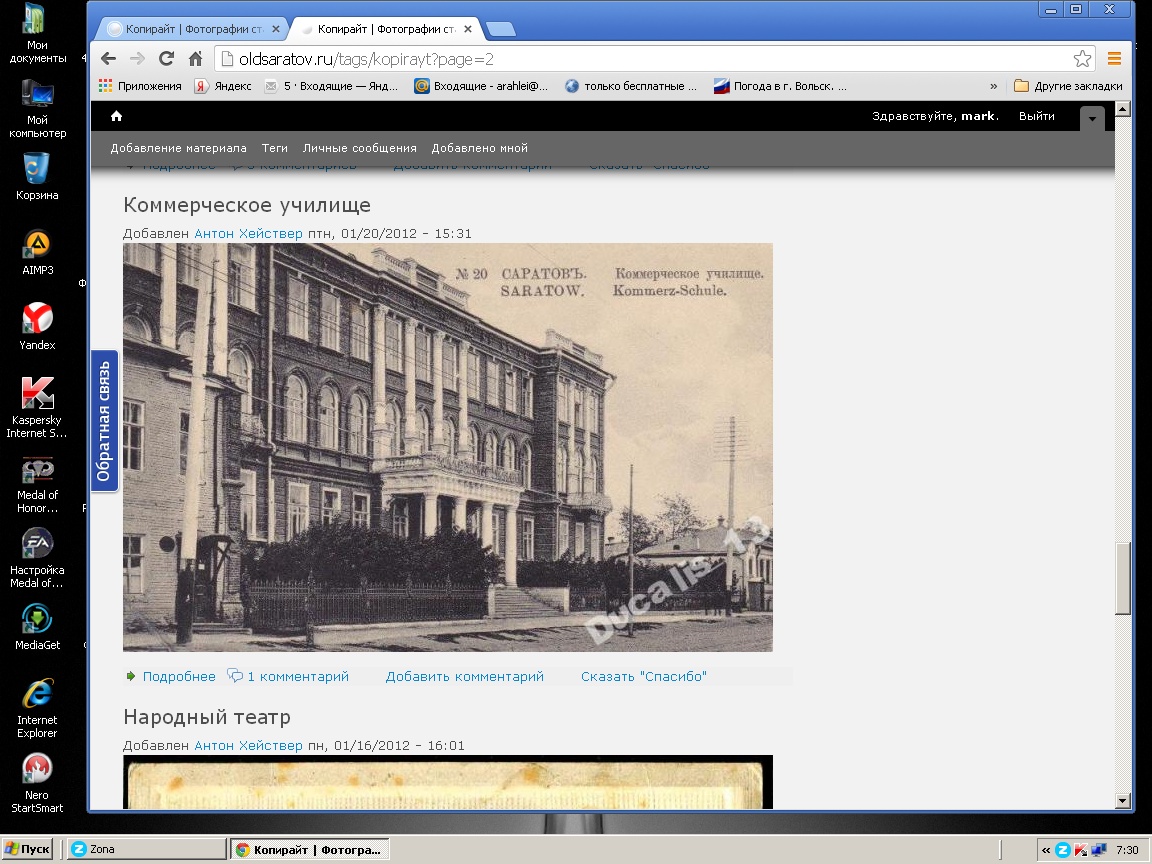1152x864 pixels.
Task: Go to the browser home page
Action: (196, 59)
